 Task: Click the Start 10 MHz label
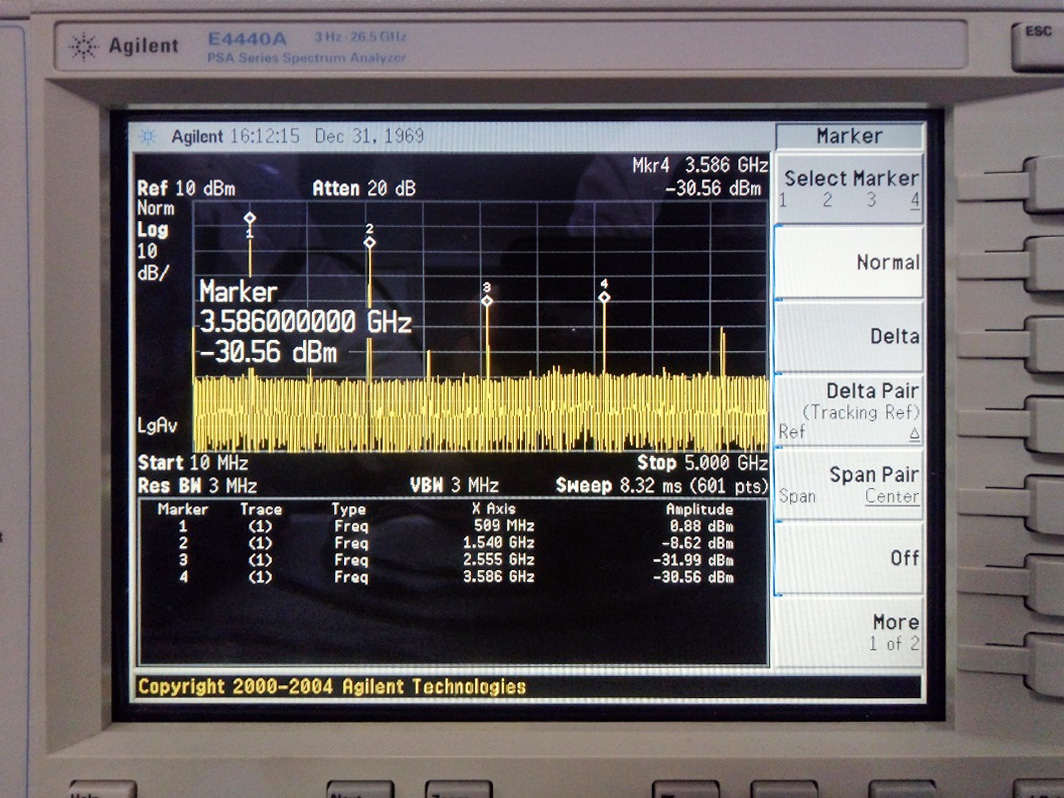[x=193, y=463]
